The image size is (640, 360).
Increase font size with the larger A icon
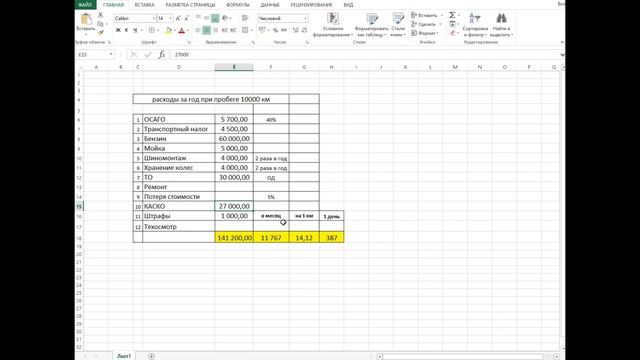178,18
